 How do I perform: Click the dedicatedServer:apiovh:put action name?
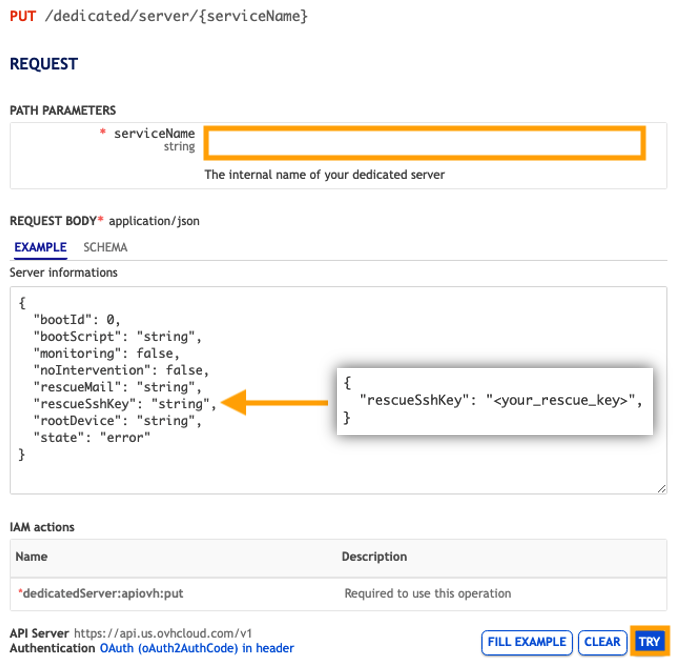tap(101, 593)
